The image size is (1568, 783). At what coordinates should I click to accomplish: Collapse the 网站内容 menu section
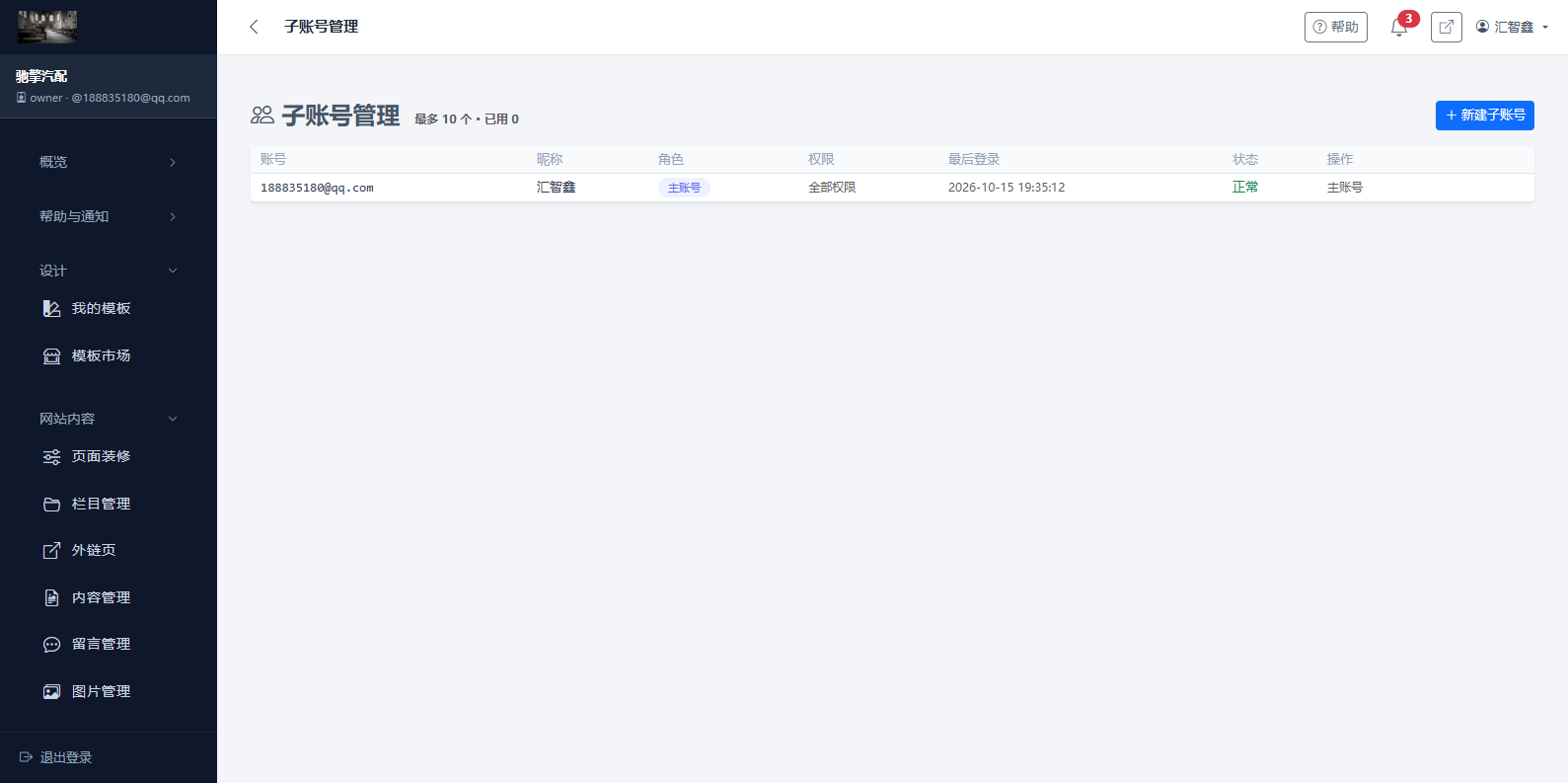click(x=109, y=419)
